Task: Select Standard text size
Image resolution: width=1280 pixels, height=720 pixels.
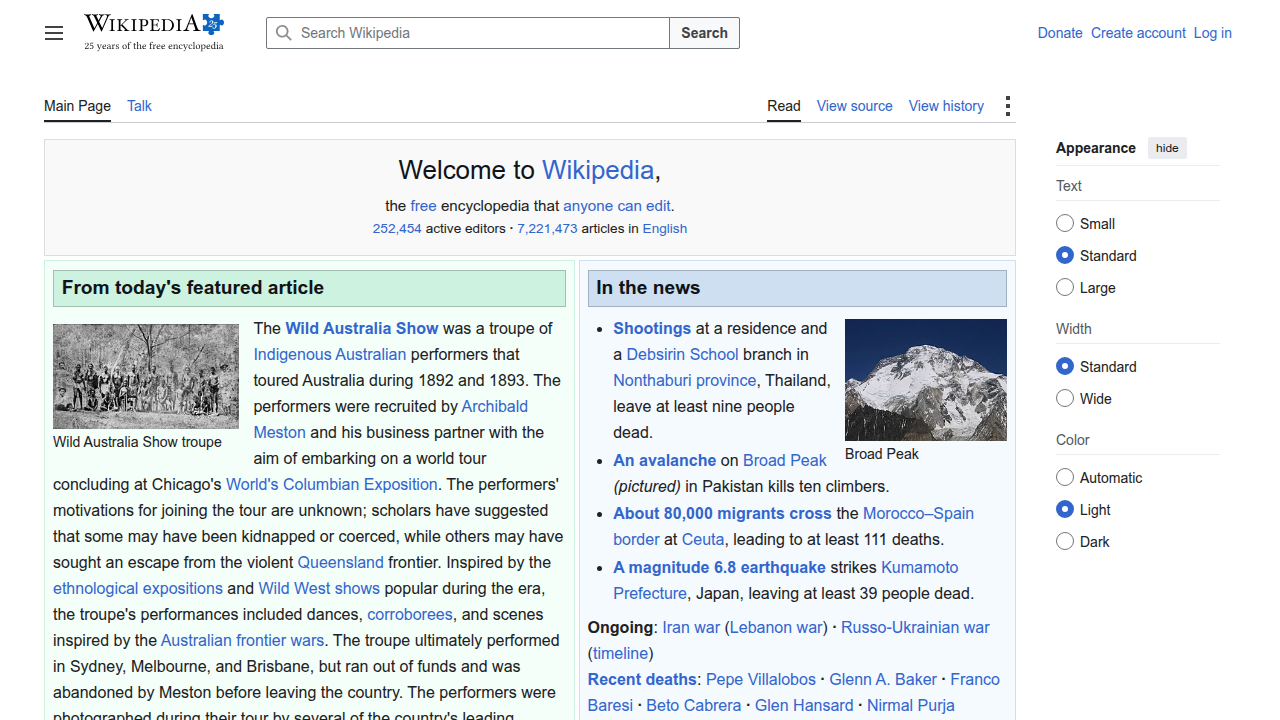Action: point(1065,255)
